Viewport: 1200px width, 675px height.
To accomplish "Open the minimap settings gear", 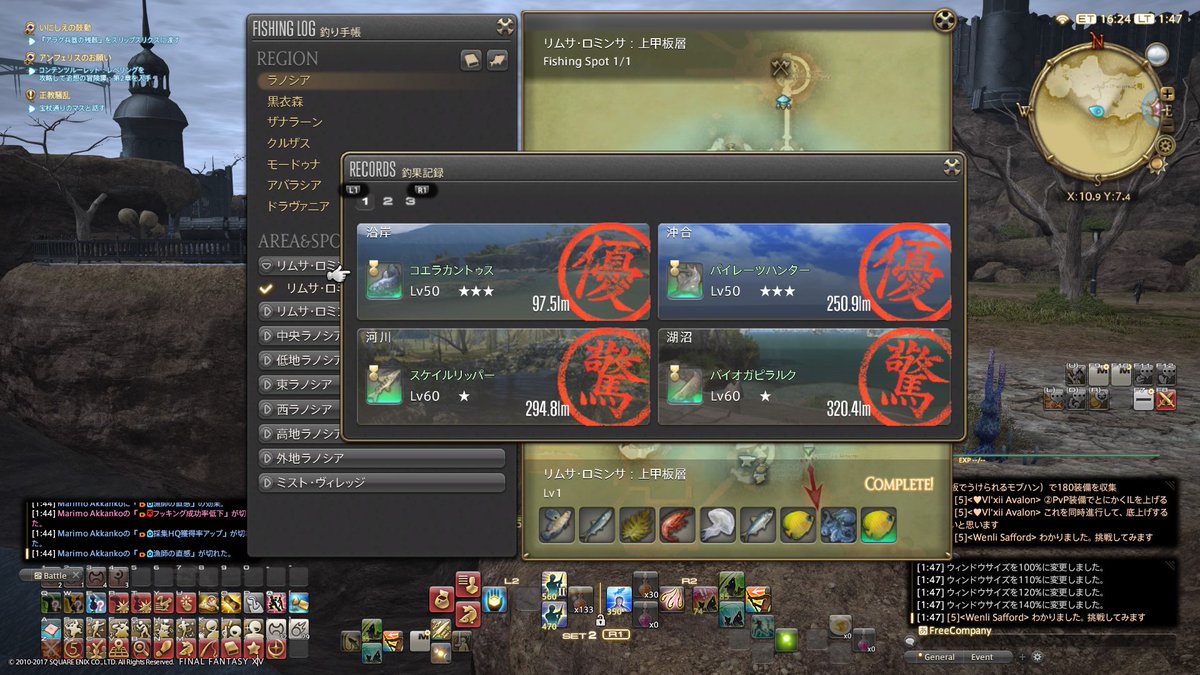I will 1164,146.
